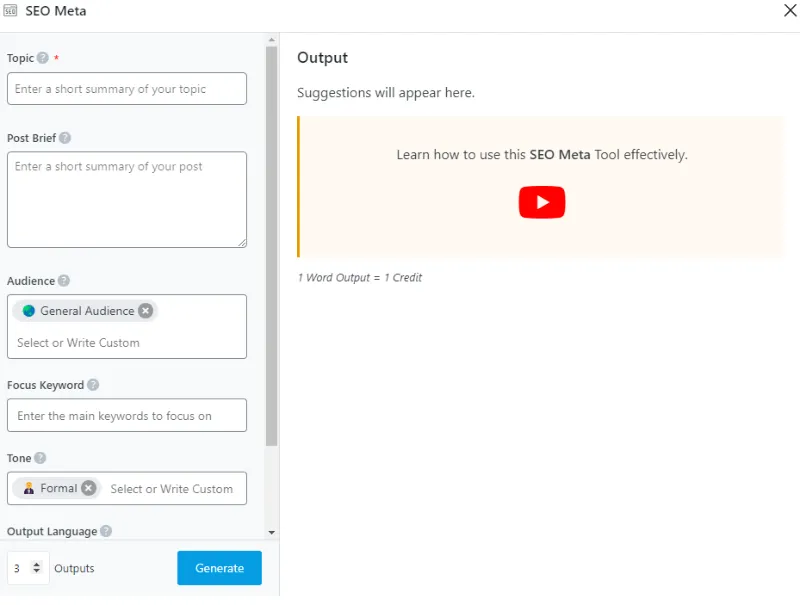Click the help icon next to Topic

(x=43, y=58)
